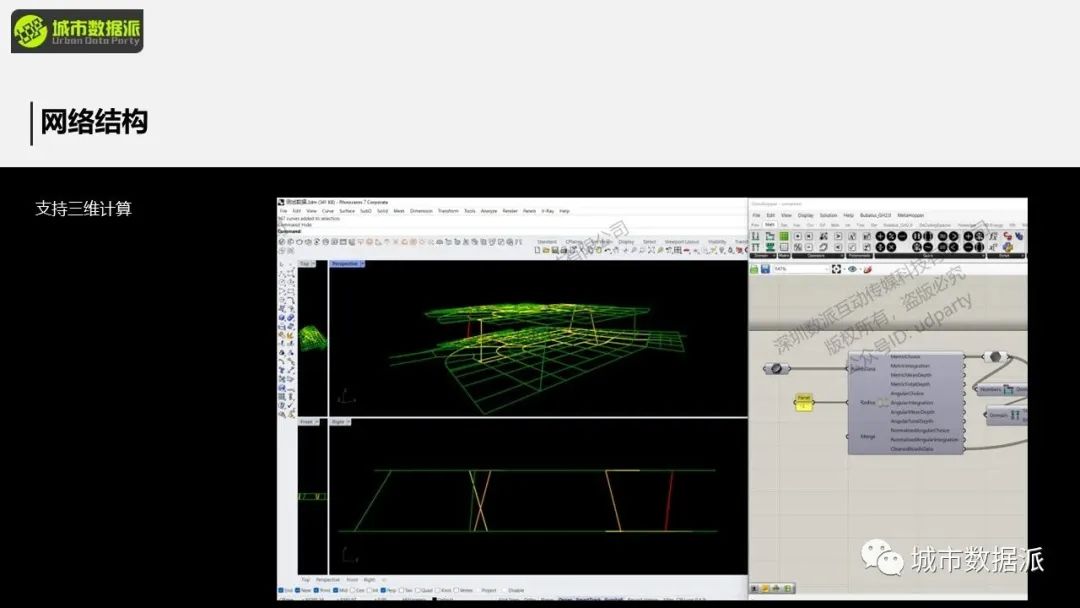Open the Rhino File menu
The image size is (1080, 608).
(x=283, y=211)
